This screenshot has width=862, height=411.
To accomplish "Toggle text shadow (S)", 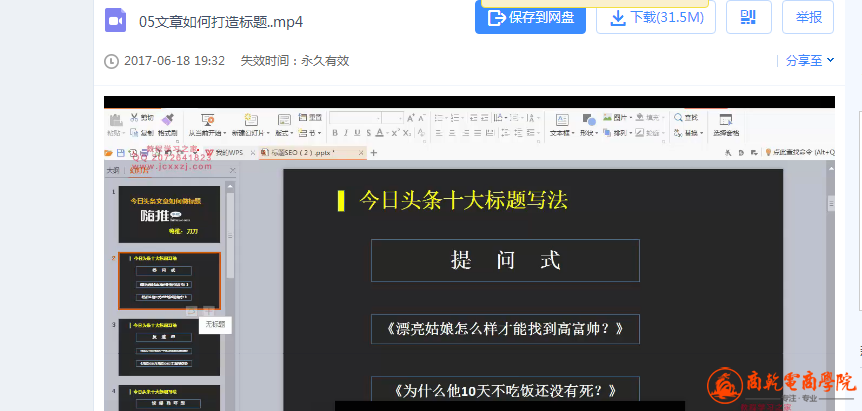I will click(x=368, y=133).
